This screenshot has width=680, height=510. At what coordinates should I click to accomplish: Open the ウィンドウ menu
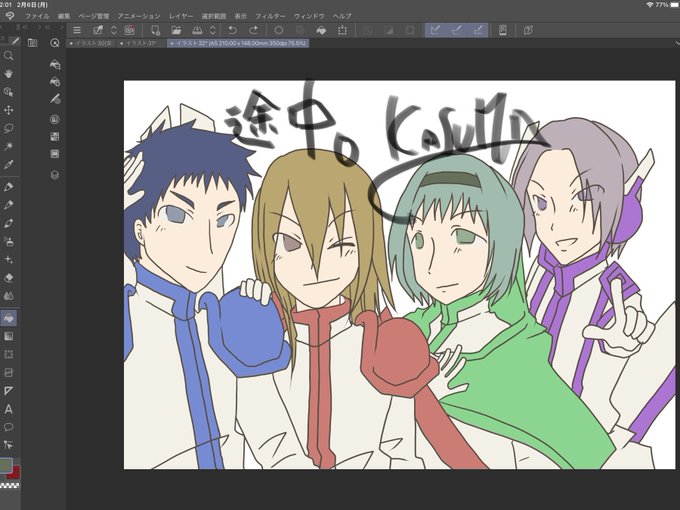[309, 16]
